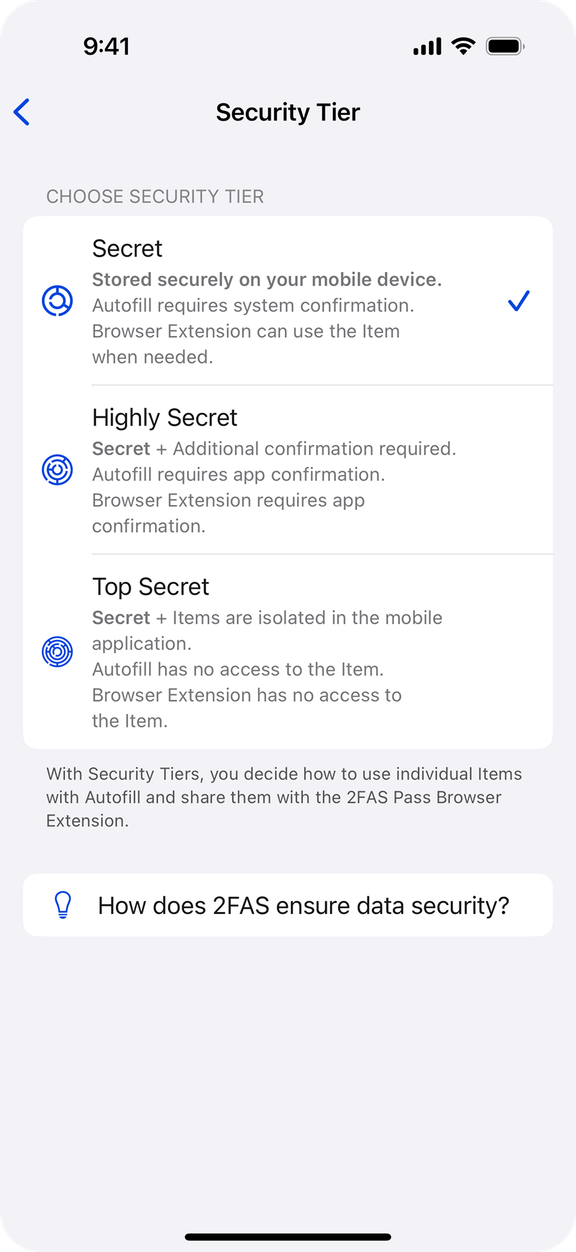Click the Top Secret tier shield icon
The height and width of the screenshot is (1252, 576).
point(57,651)
